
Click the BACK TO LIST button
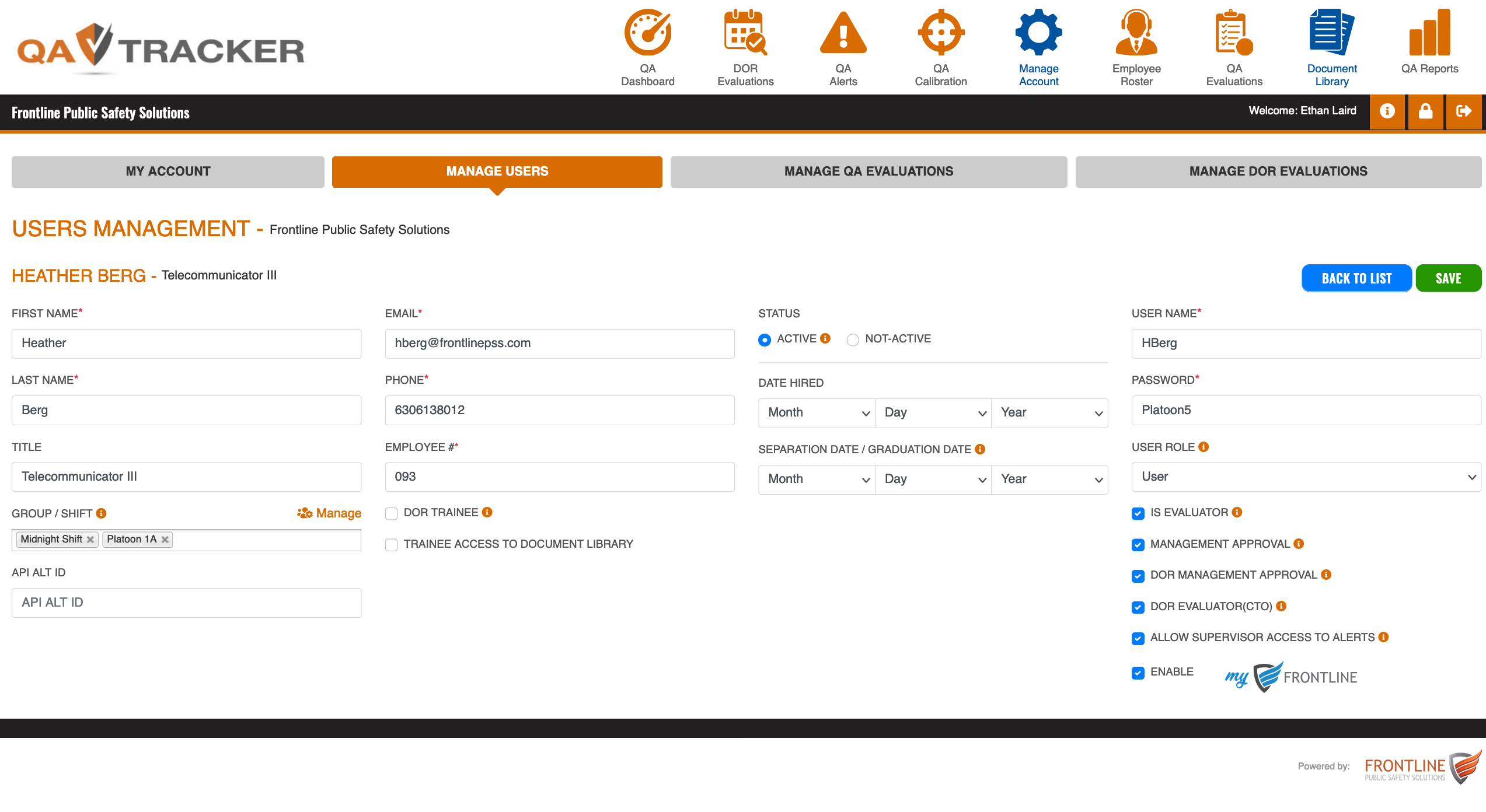1356,278
